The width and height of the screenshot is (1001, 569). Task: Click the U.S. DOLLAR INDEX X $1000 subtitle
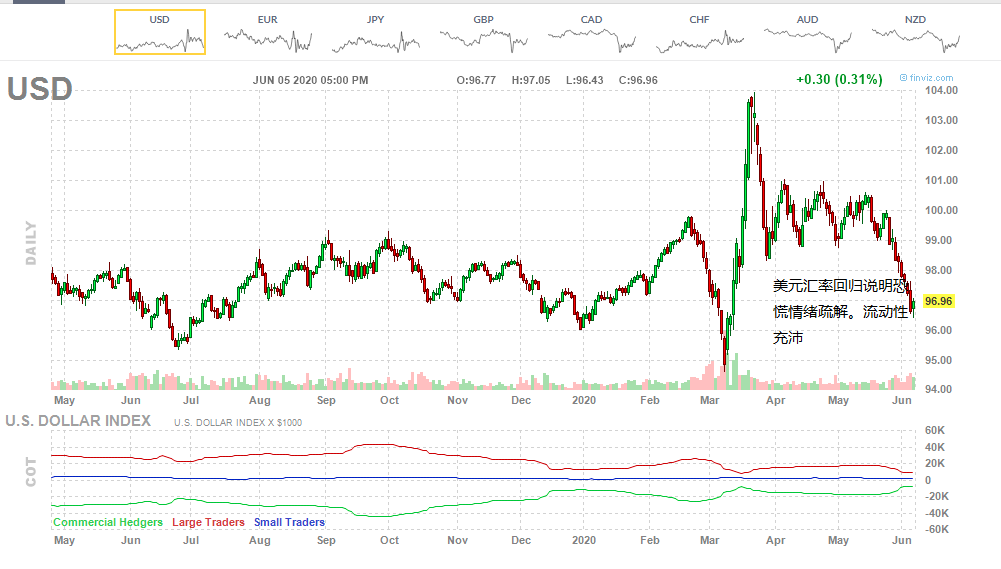coord(238,423)
